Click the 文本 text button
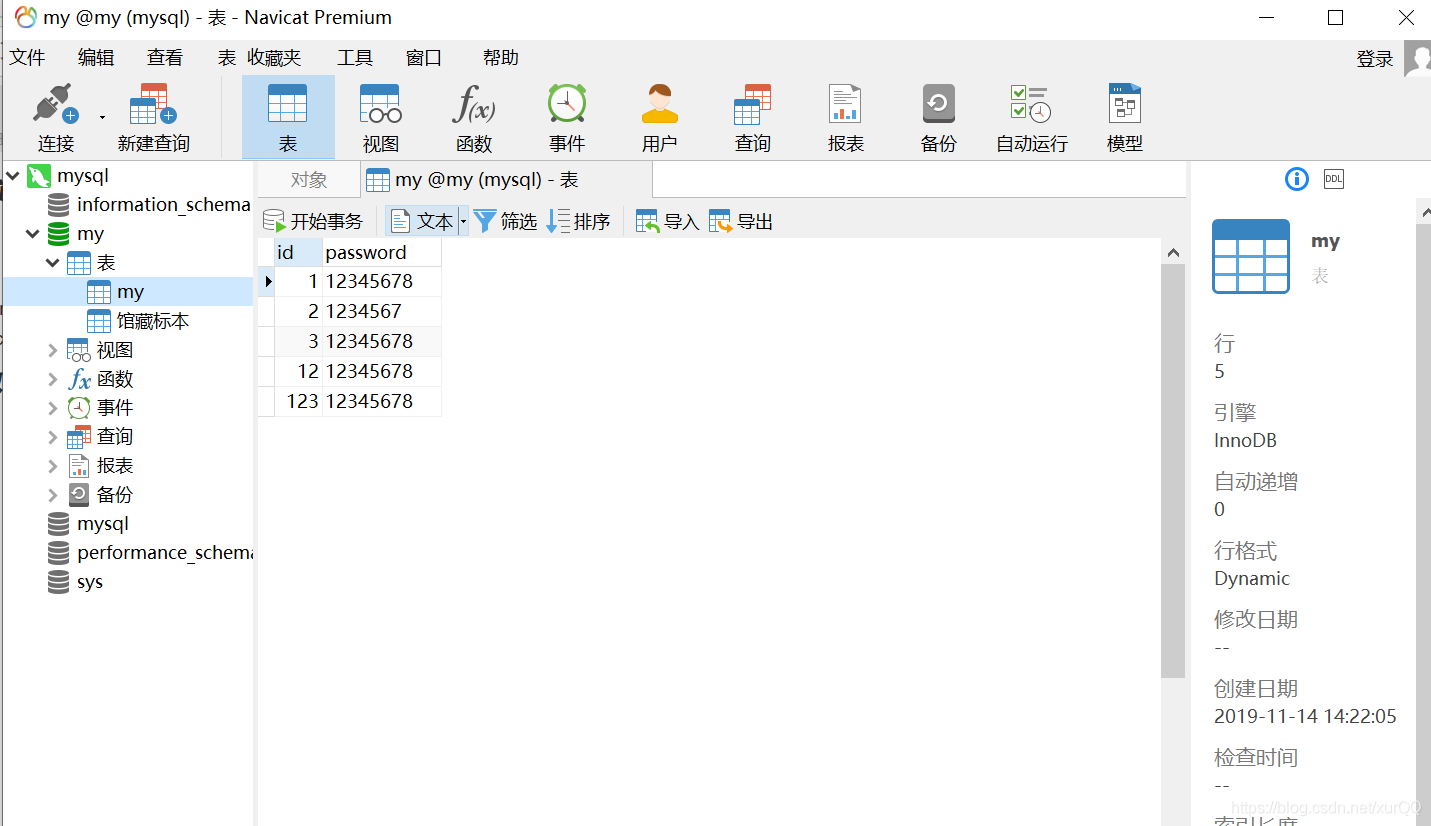The height and width of the screenshot is (826, 1431). tap(422, 221)
